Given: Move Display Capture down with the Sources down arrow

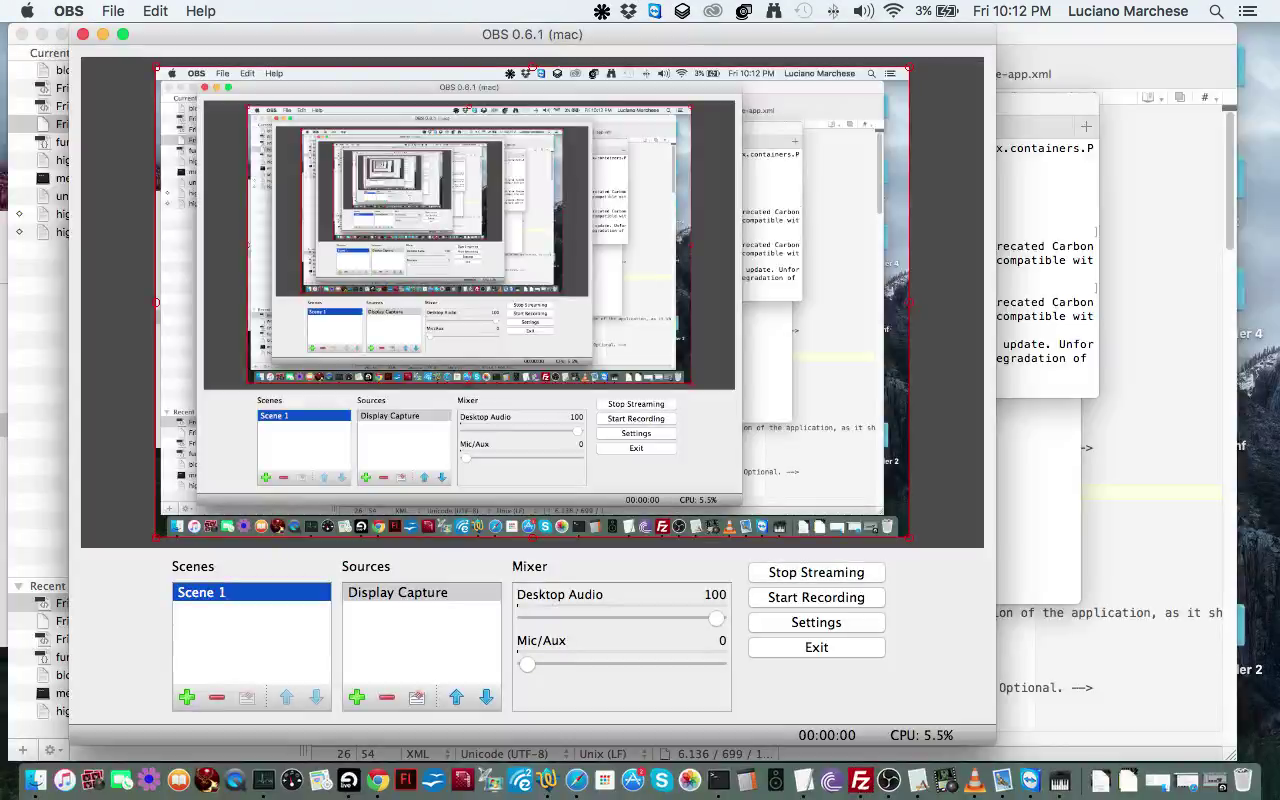Looking at the screenshot, I should 487,697.
